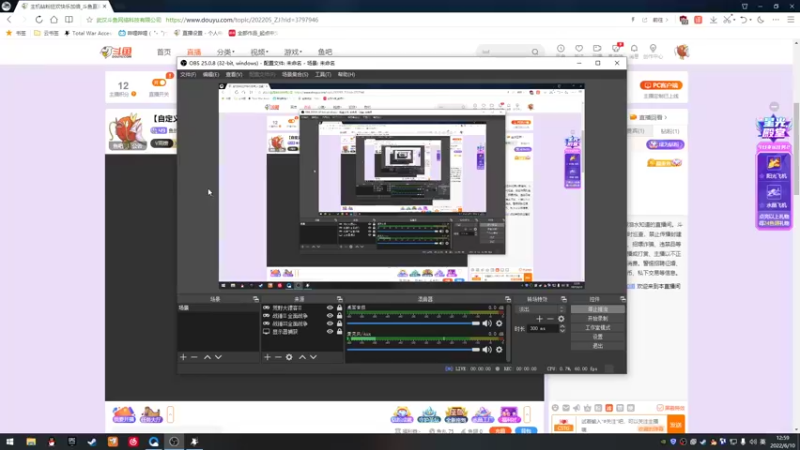
Task: Expand the 分类 dropdown in Douyu nav
Action: click(226, 52)
